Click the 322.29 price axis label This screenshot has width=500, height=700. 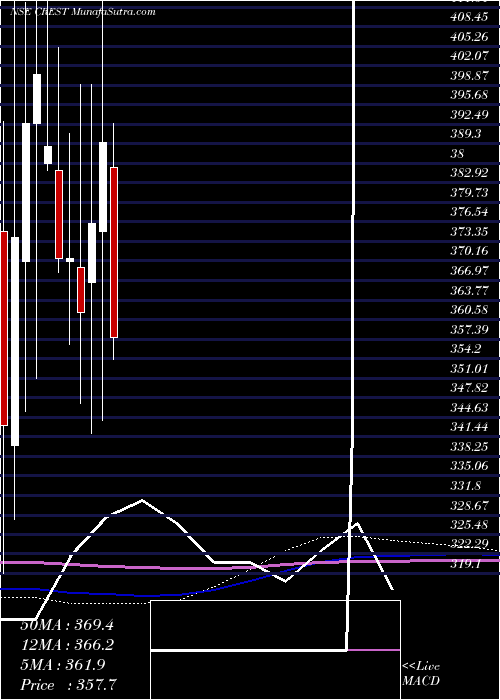pyautogui.click(x=469, y=544)
